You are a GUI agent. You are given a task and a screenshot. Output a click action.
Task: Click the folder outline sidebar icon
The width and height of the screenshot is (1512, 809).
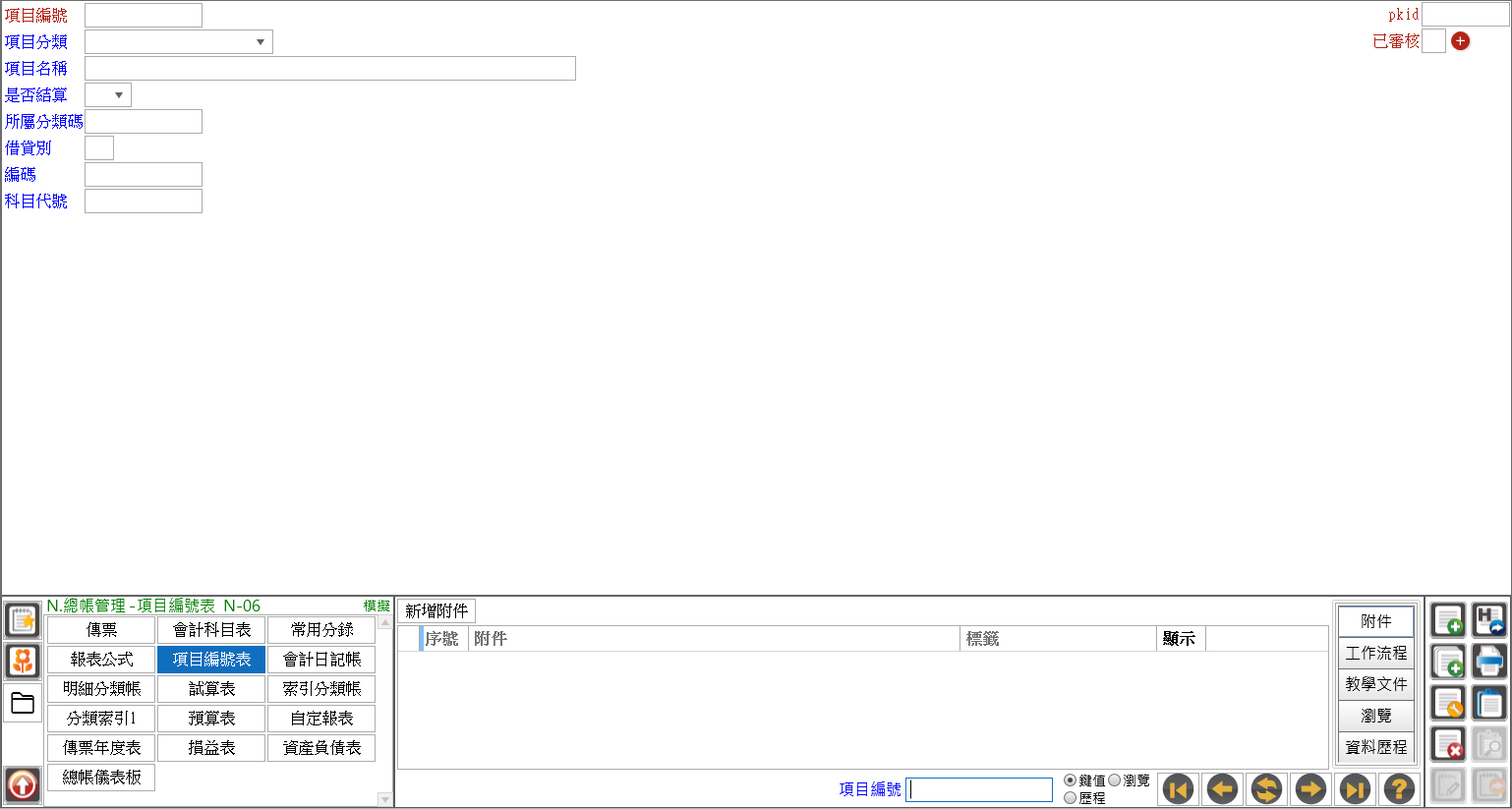[23, 703]
